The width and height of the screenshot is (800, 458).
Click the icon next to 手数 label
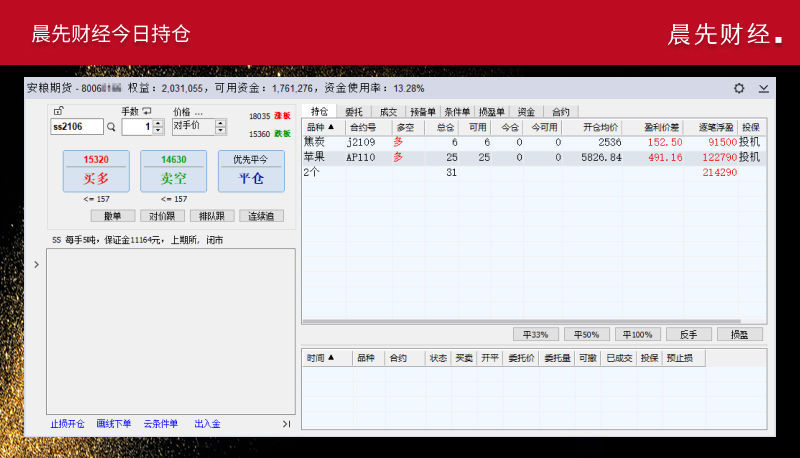(147, 111)
